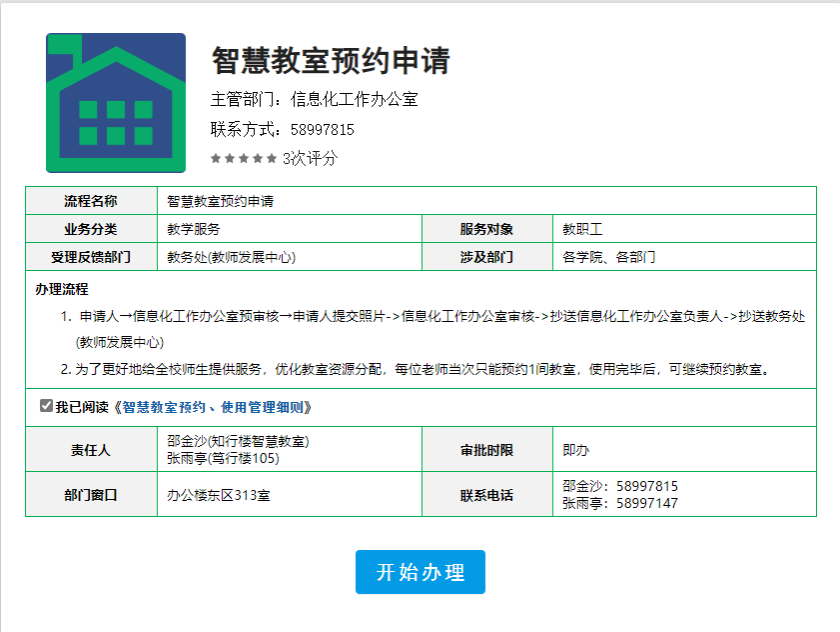Click the 责任人 label cell
Image resolution: width=840 pixels, height=632 pixels.
click(x=91, y=450)
